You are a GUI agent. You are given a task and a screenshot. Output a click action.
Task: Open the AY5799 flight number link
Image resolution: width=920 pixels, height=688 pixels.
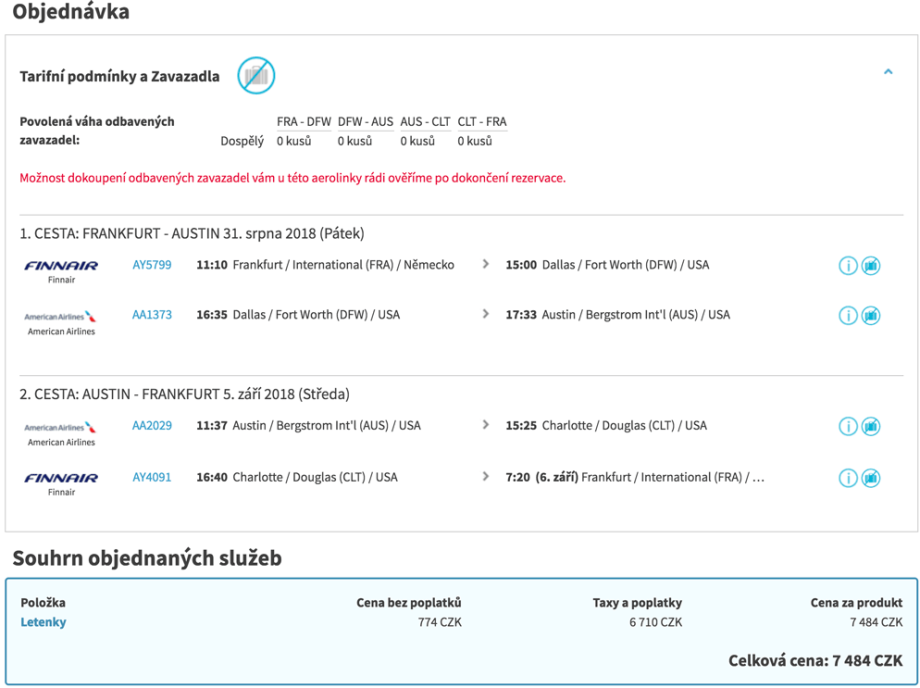coord(152,265)
